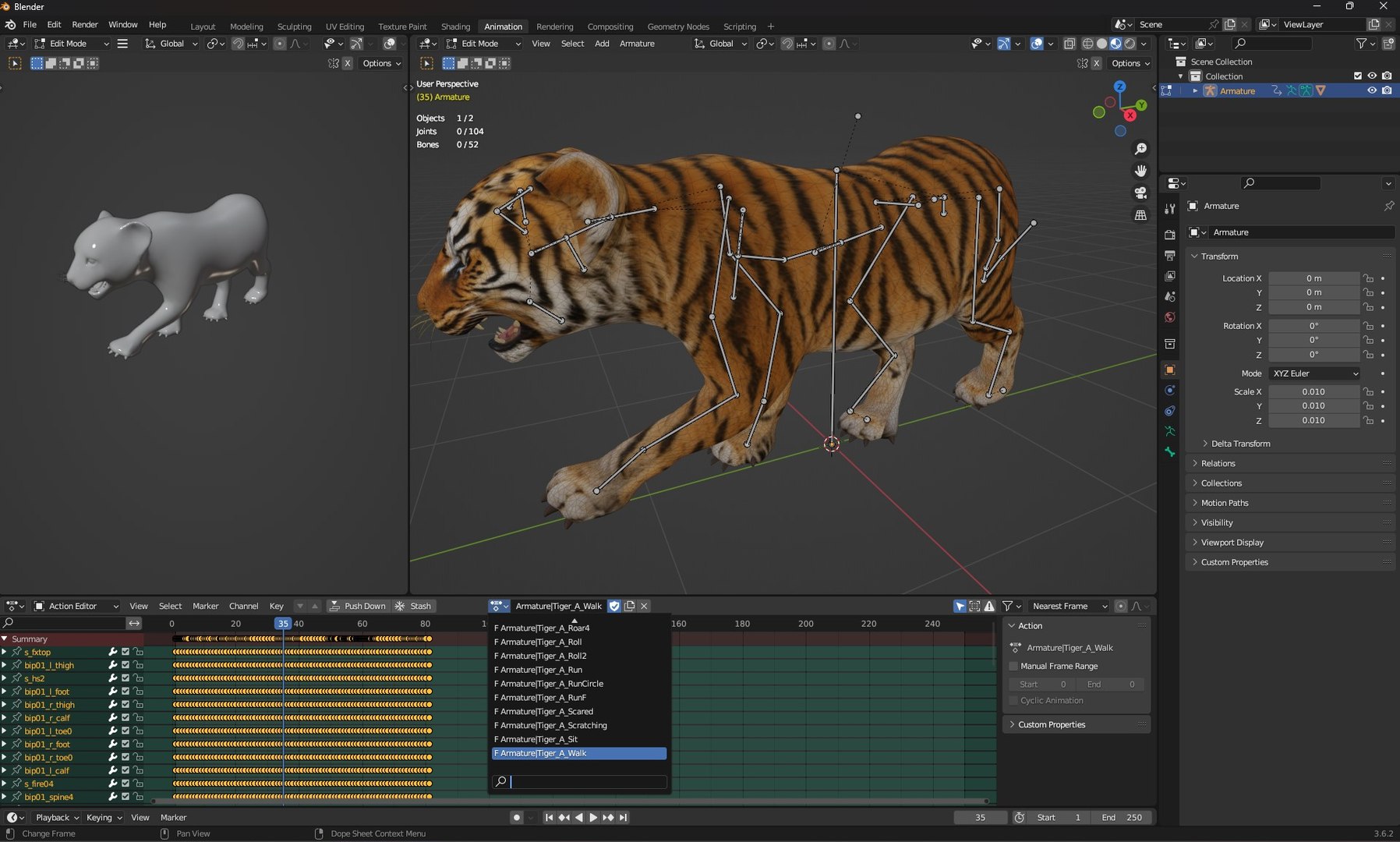Click the End frame 250 field
Viewport: 1400px width, 842px height.
click(1121, 817)
